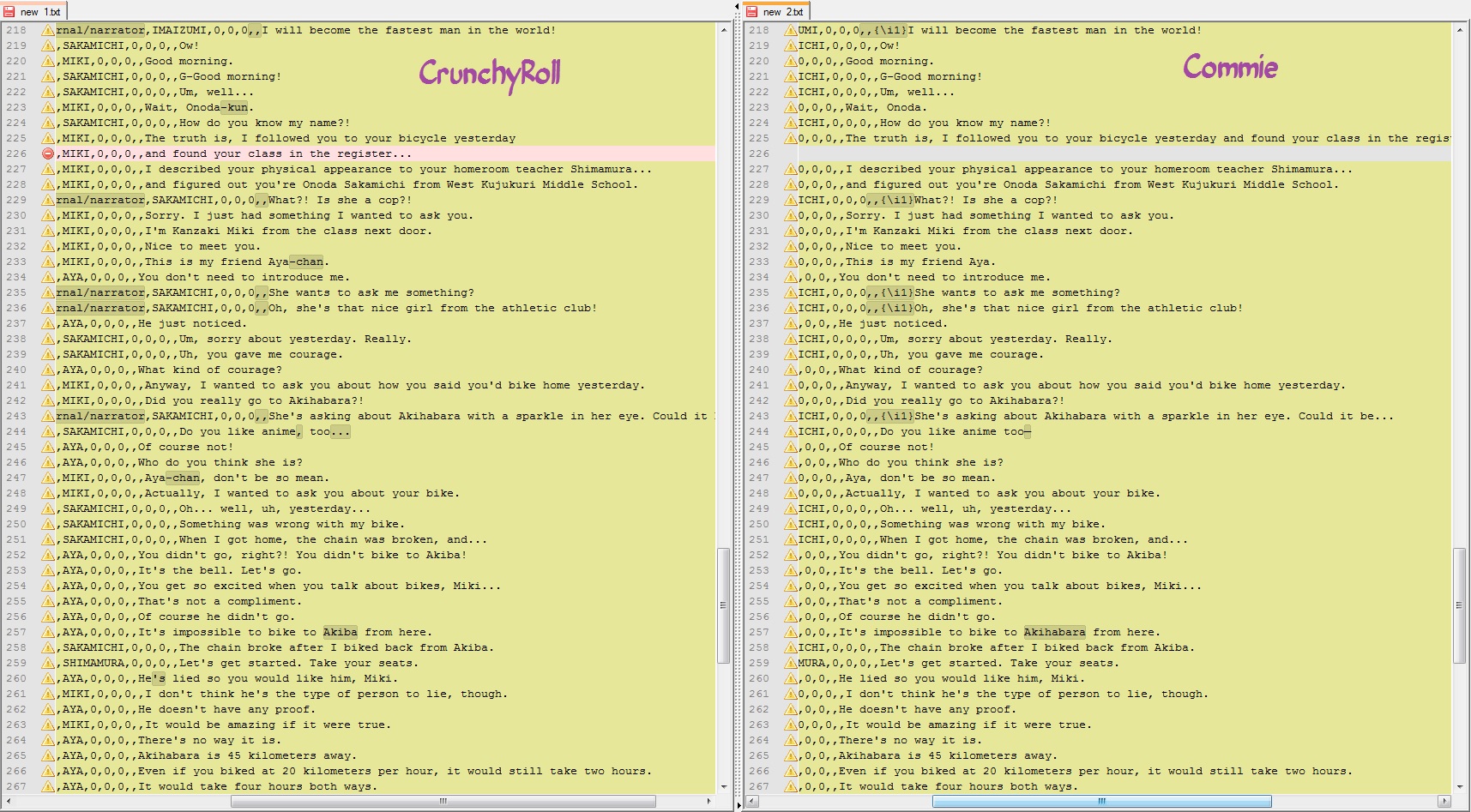Click warning marker on line 233 in new 1.txt

point(48,262)
